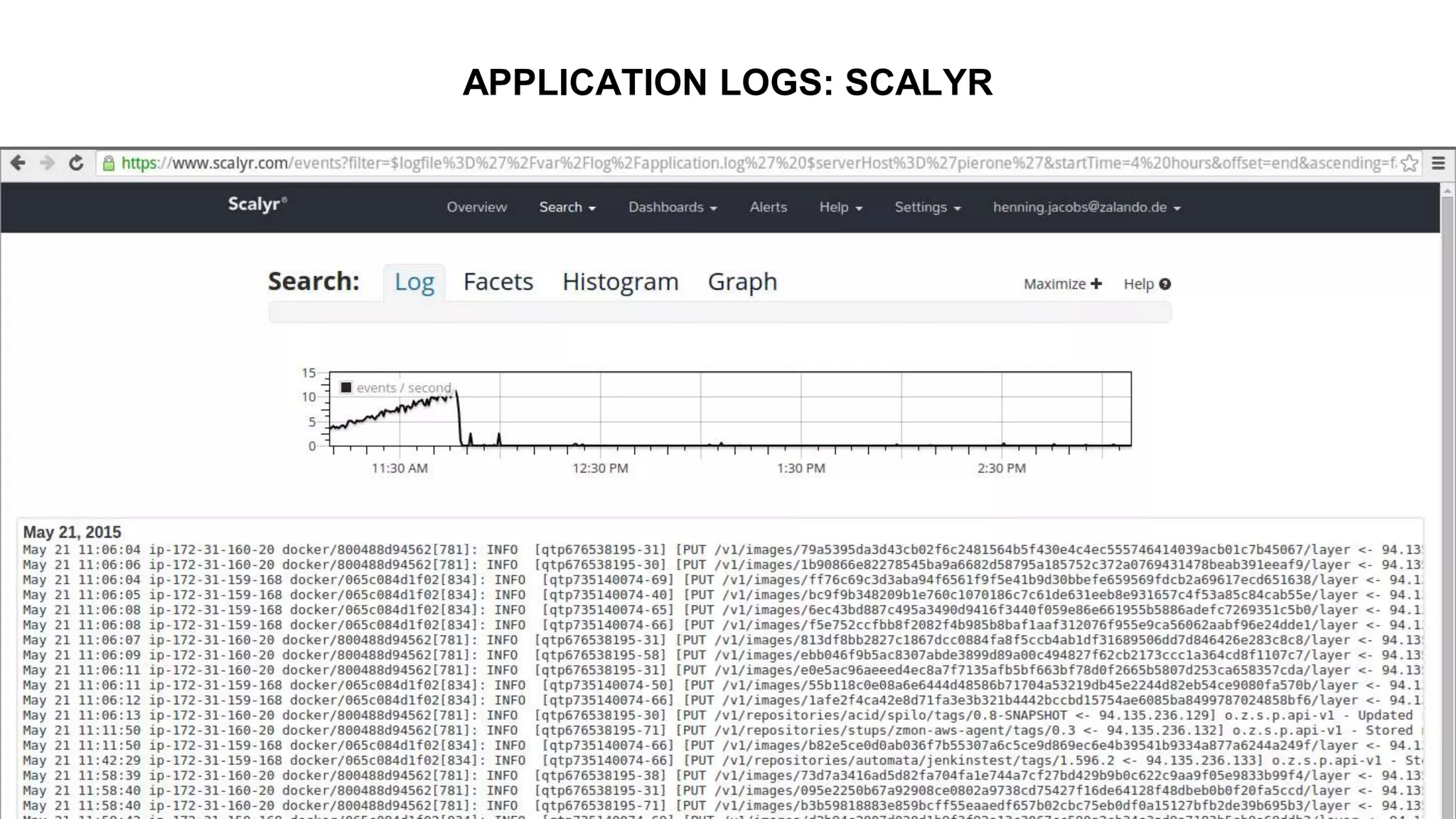Toggle the events / second legend box
This screenshot has height=819, width=1456.
pyautogui.click(x=346, y=387)
